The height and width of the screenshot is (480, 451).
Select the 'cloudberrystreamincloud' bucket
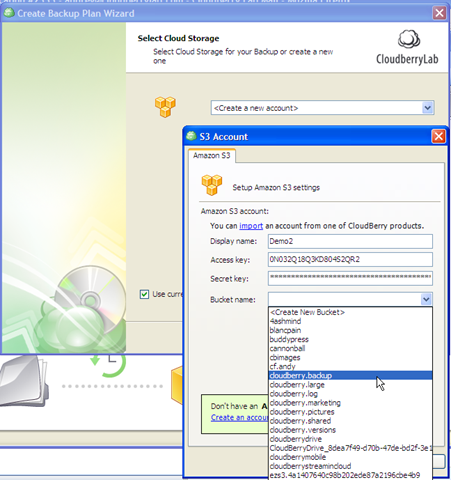click(350, 466)
